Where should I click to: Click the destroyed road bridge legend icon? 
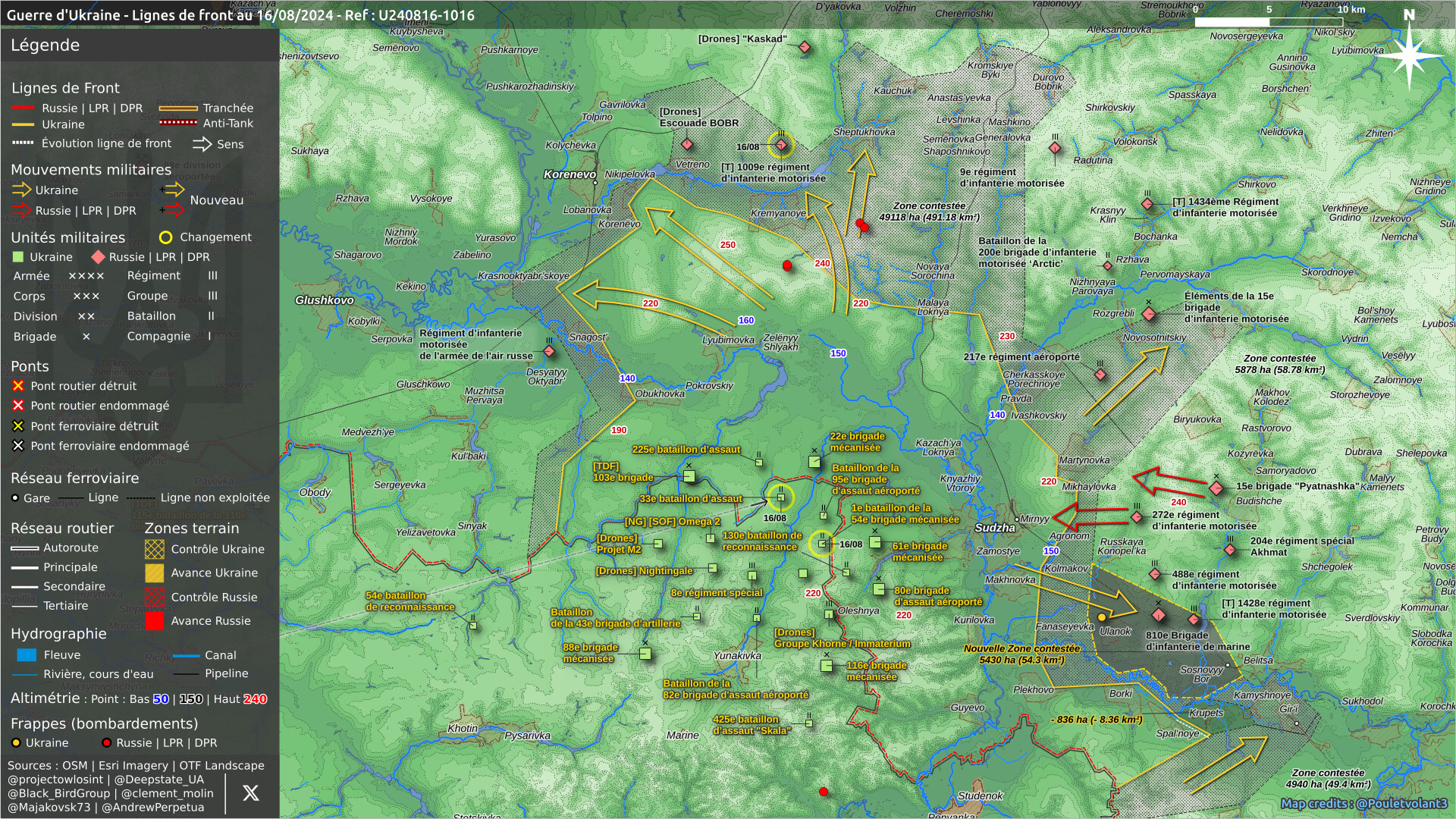coord(18,386)
